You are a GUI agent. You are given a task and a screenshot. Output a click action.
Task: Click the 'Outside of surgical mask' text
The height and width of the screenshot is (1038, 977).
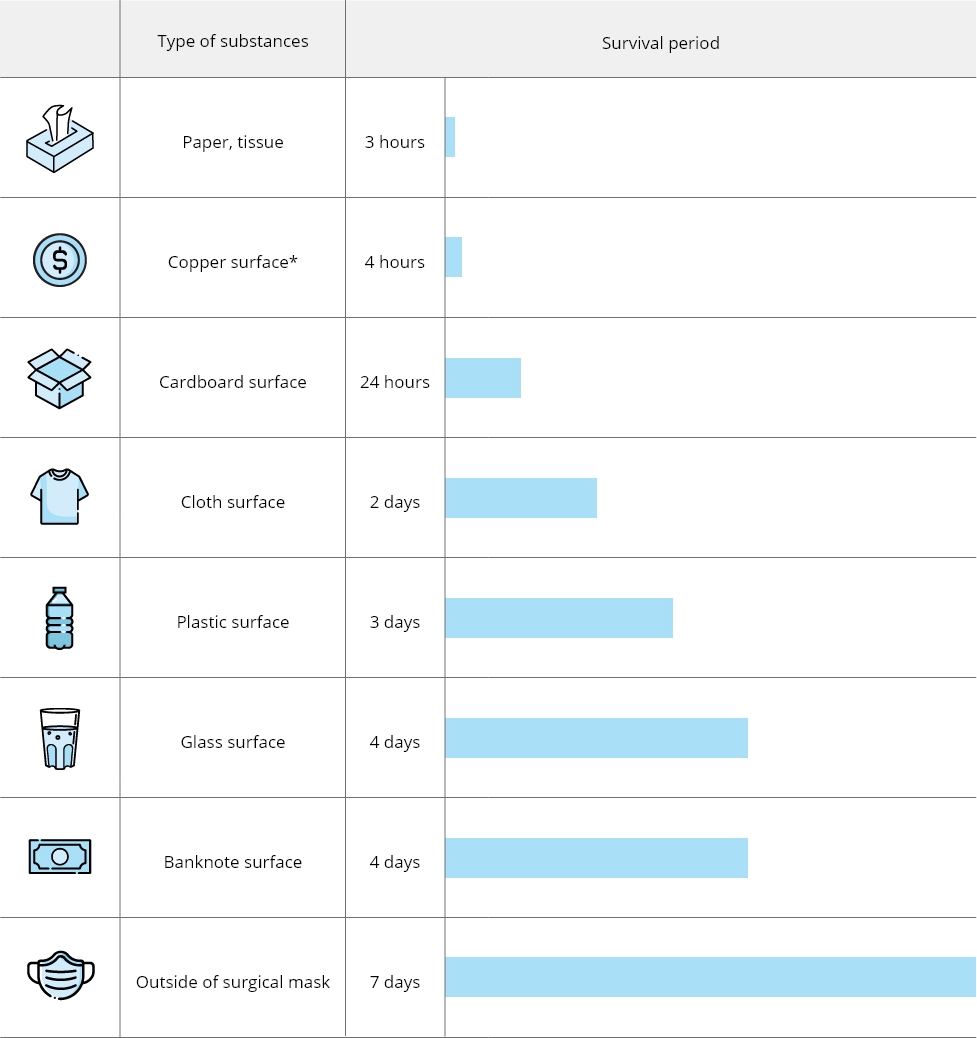pyautogui.click(x=233, y=982)
